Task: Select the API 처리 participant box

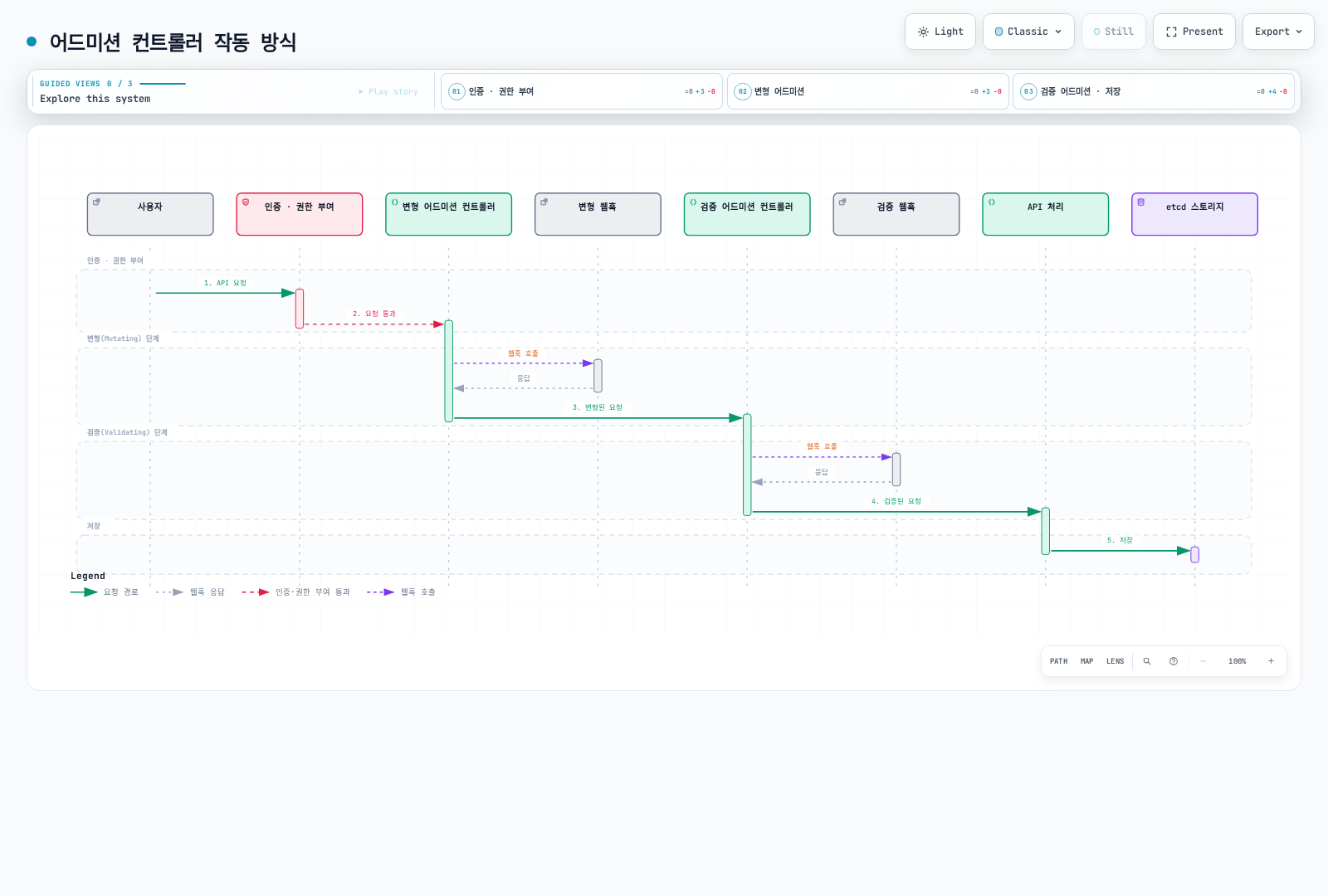Action: pyautogui.click(x=1046, y=214)
